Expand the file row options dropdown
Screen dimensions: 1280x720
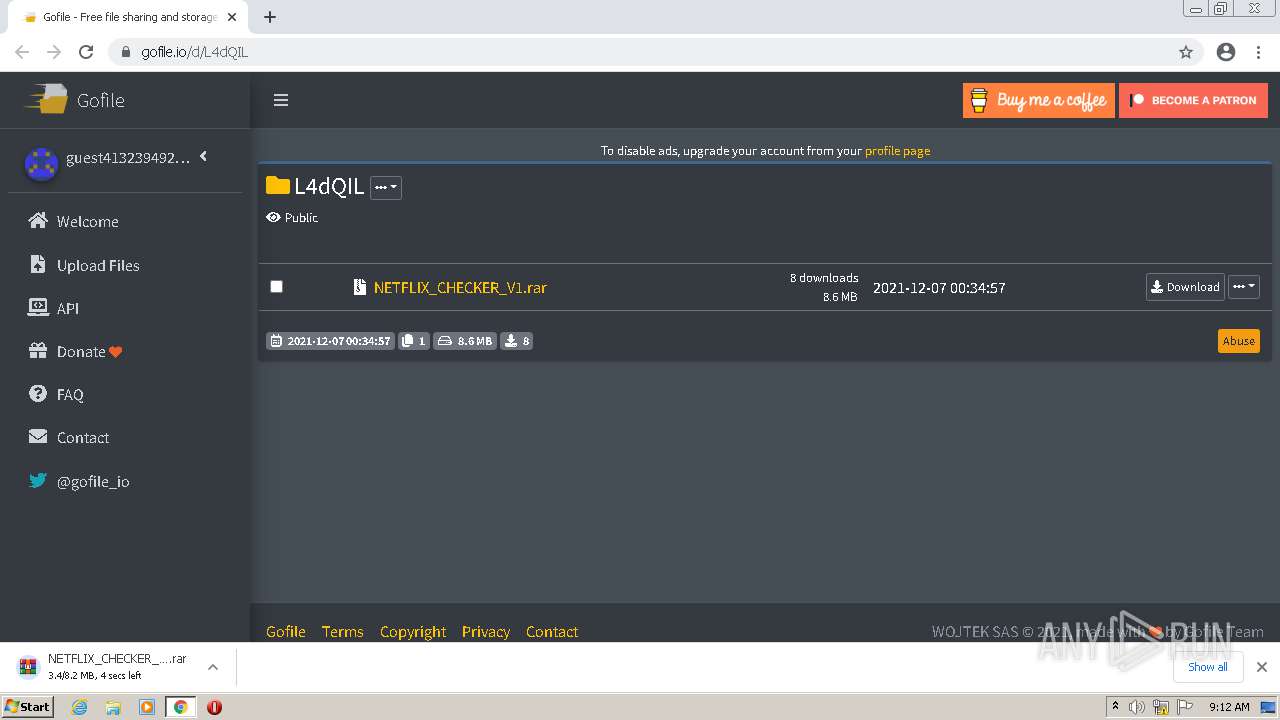tap(1243, 287)
